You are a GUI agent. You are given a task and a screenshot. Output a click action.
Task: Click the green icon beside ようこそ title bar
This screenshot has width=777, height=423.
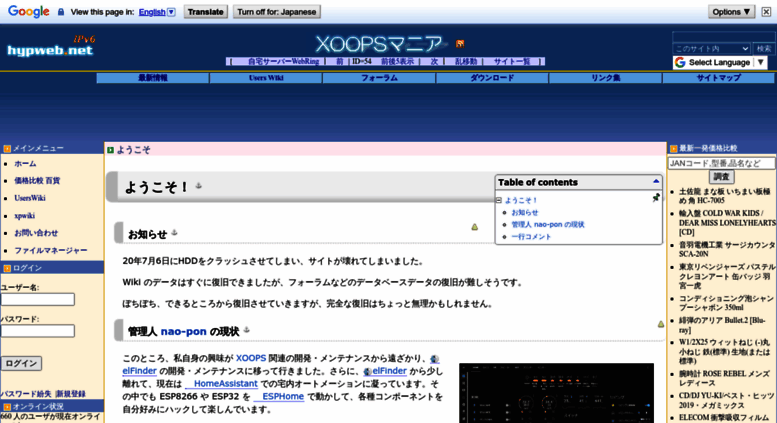(111, 150)
